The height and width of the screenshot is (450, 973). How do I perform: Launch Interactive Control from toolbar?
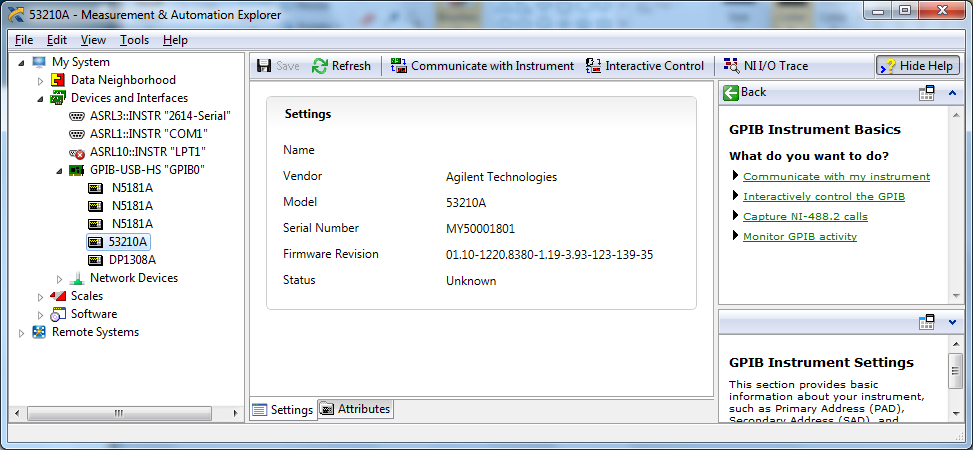pos(645,66)
